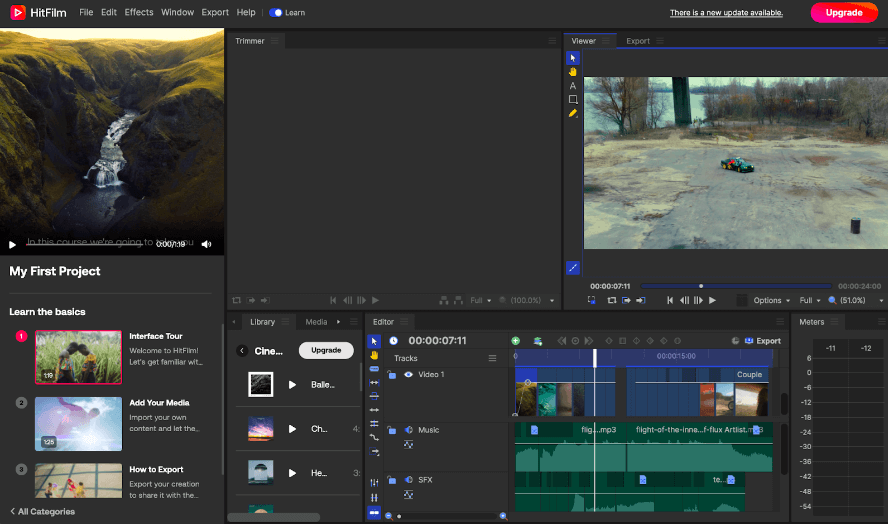
Task: Zoom out the timeline with minus magnifier
Action: coord(388,516)
